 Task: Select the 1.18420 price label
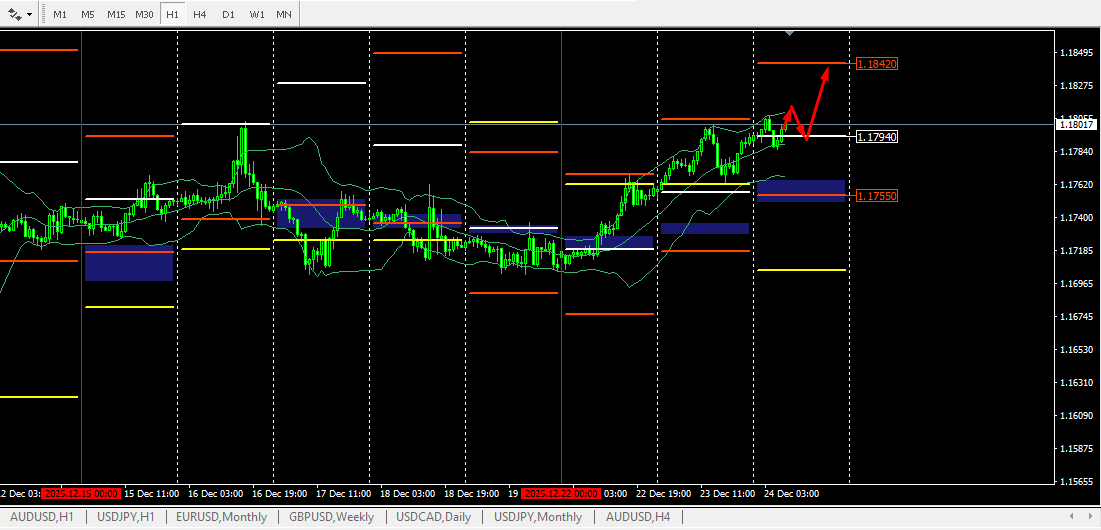877,64
